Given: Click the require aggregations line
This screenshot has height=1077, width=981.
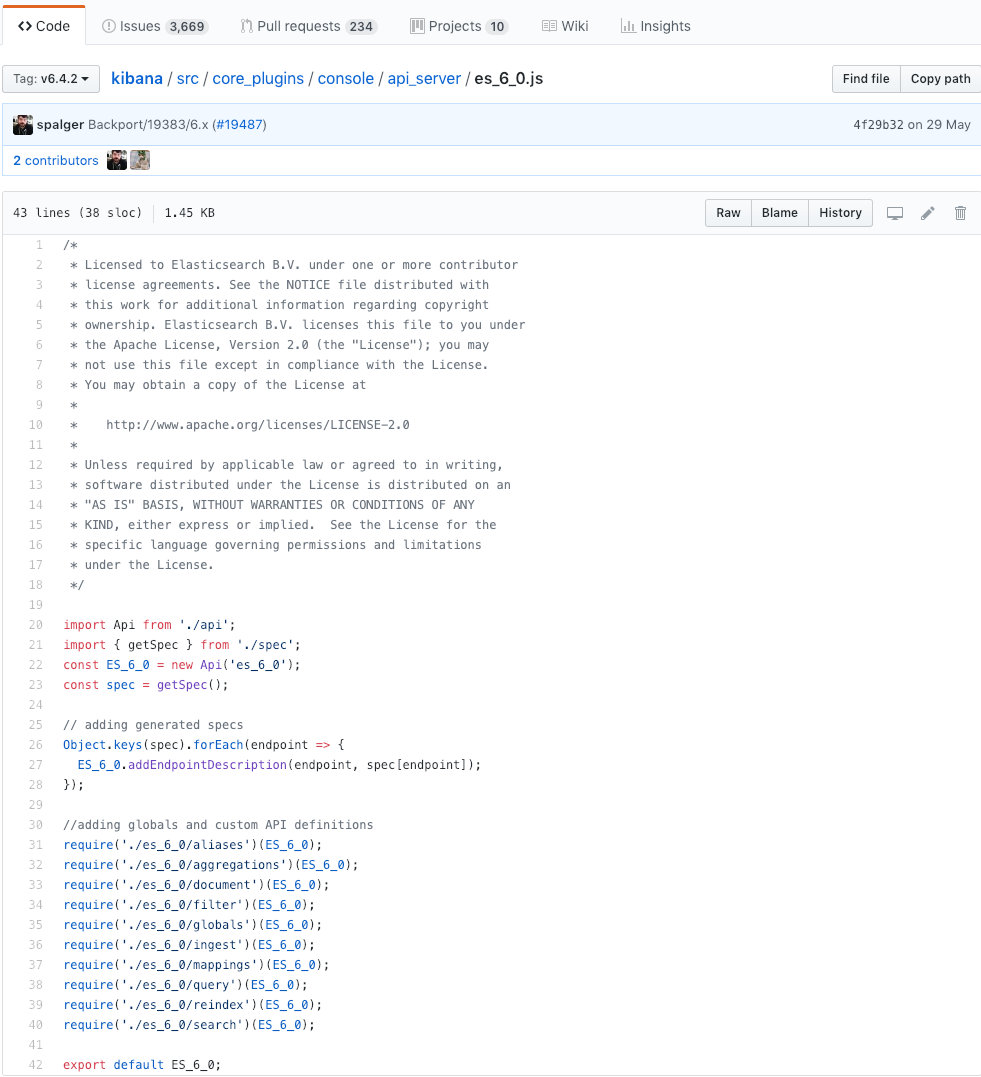Looking at the screenshot, I should tap(211, 865).
